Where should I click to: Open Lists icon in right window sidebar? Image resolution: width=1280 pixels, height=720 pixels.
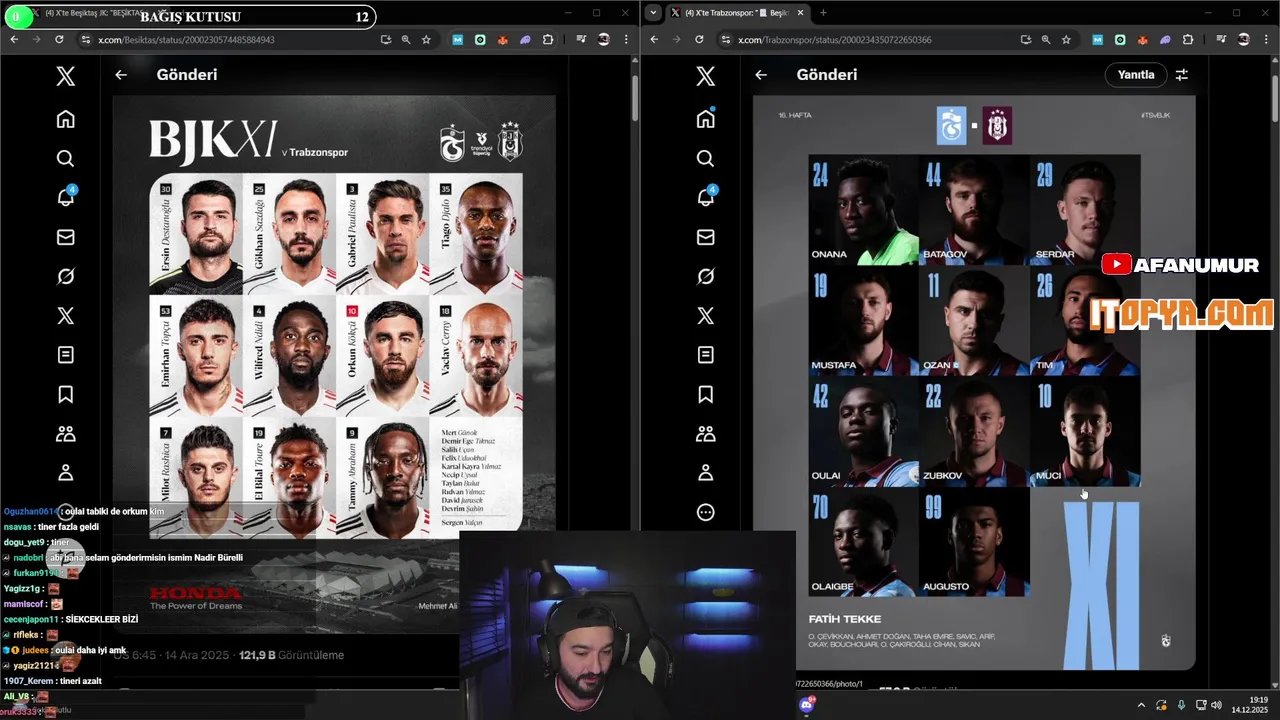click(x=705, y=355)
